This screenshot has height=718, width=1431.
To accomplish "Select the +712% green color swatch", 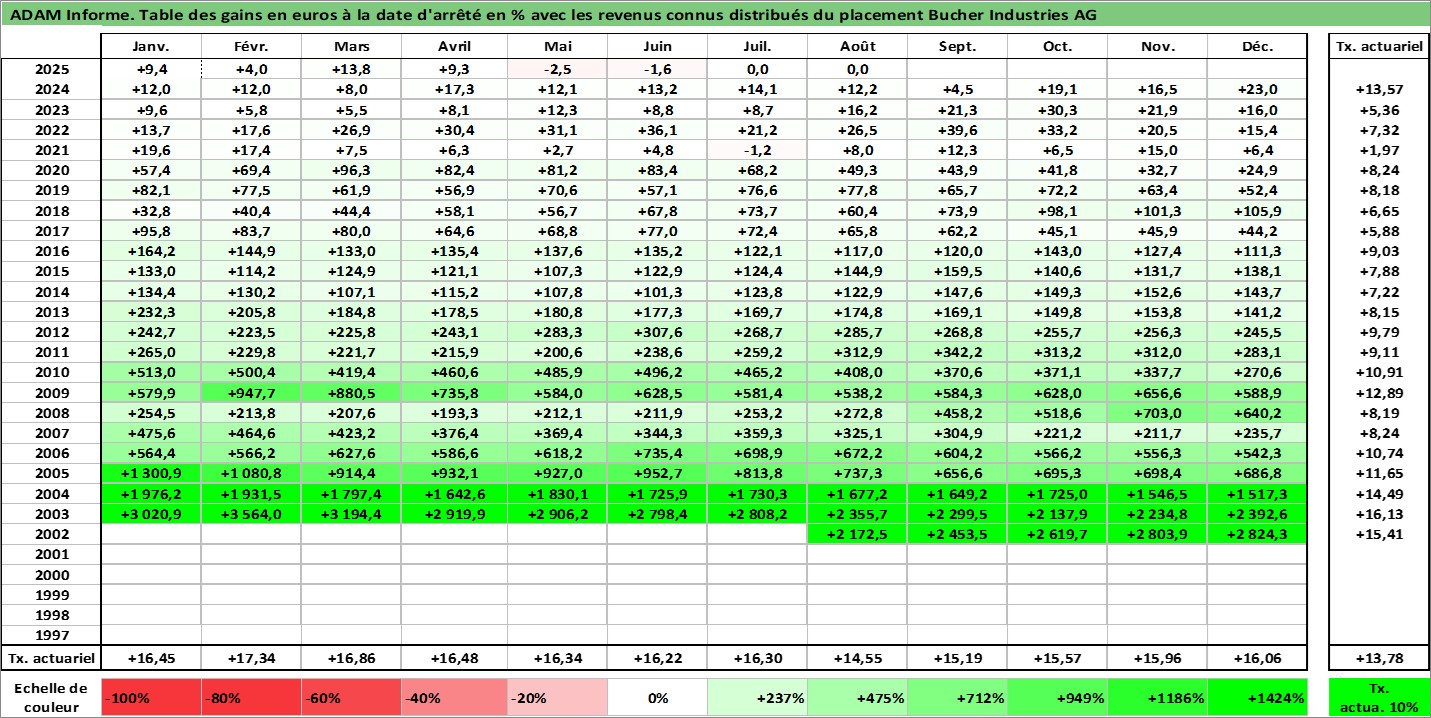I will pyautogui.click(x=958, y=698).
